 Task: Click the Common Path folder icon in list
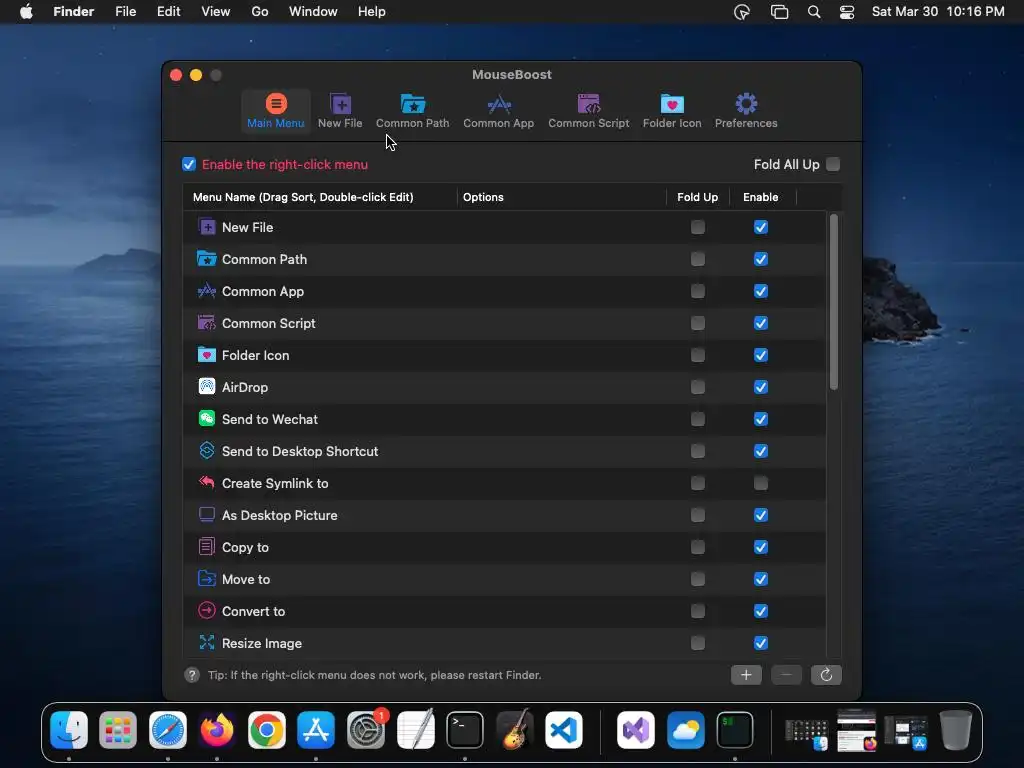[206, 259]
